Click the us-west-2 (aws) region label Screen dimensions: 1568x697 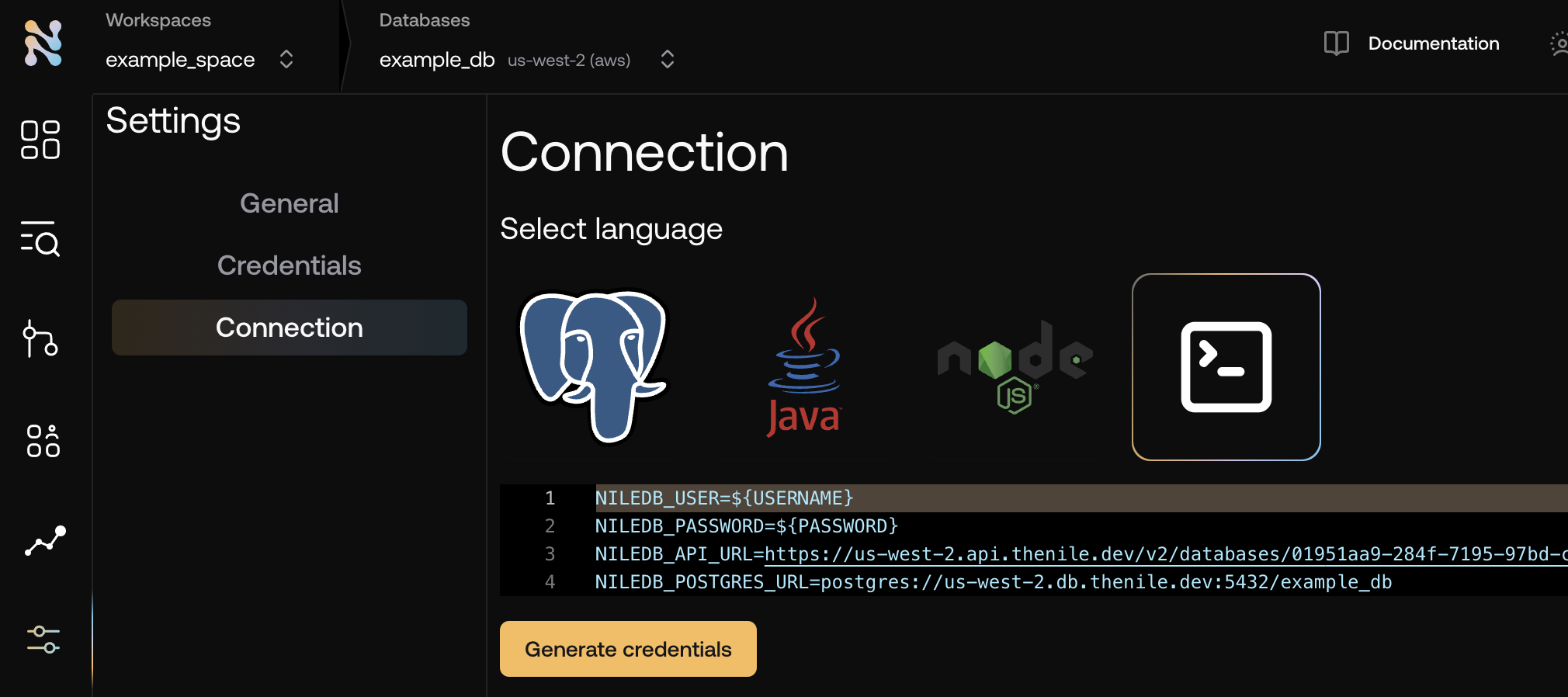tap(569, 61)
